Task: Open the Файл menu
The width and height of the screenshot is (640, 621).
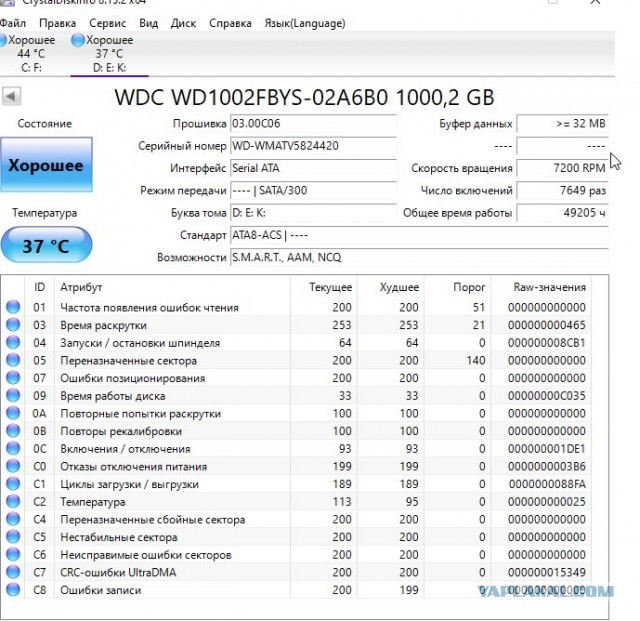Action: point(13,23)
